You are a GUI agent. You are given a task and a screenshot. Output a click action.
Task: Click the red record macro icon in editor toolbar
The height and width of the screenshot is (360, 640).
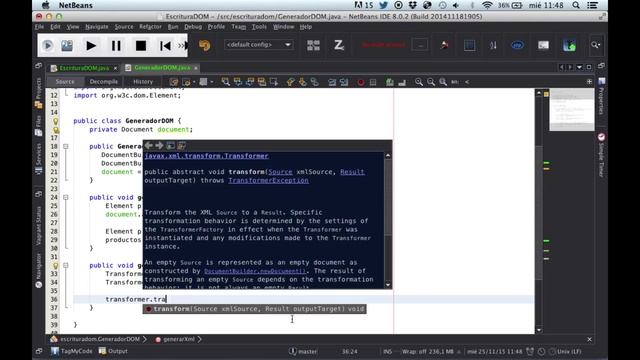(361, 82)
